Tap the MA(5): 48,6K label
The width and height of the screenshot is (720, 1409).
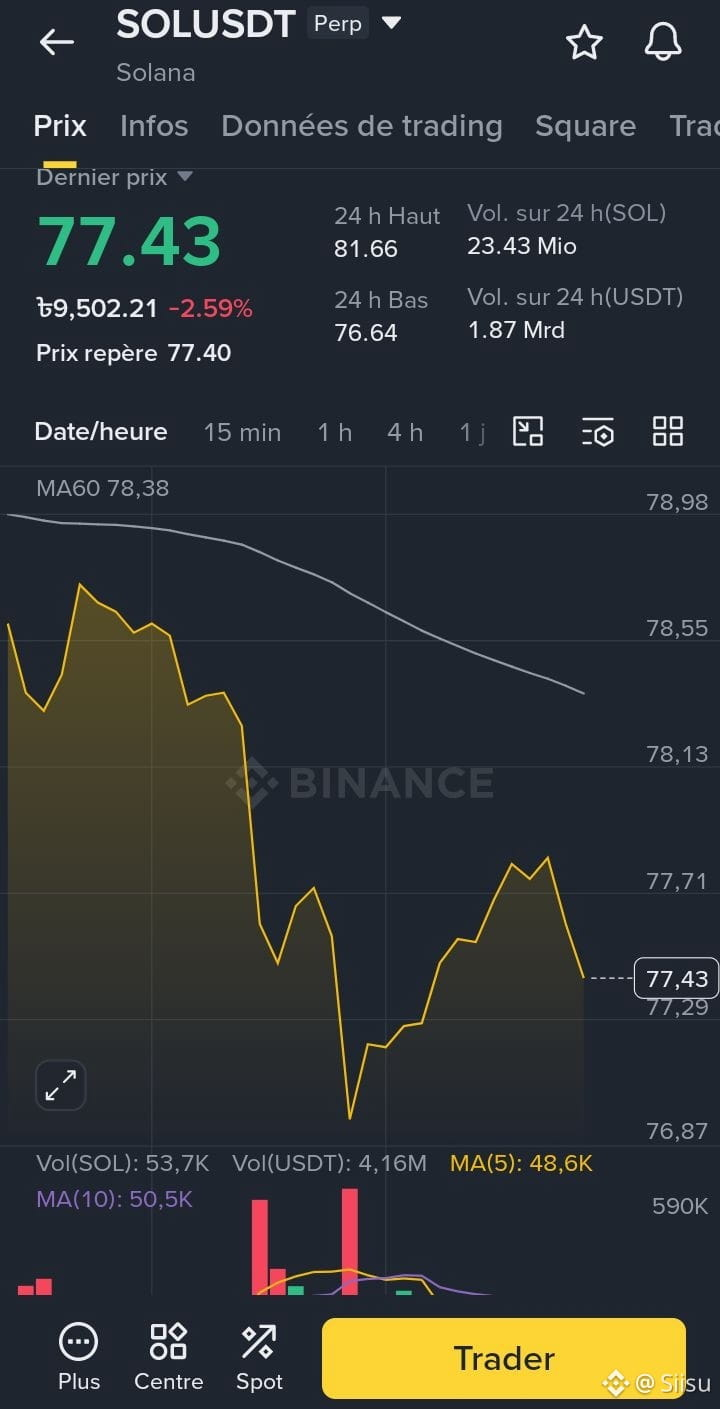pyautogui.click(x=521, y=1163)
